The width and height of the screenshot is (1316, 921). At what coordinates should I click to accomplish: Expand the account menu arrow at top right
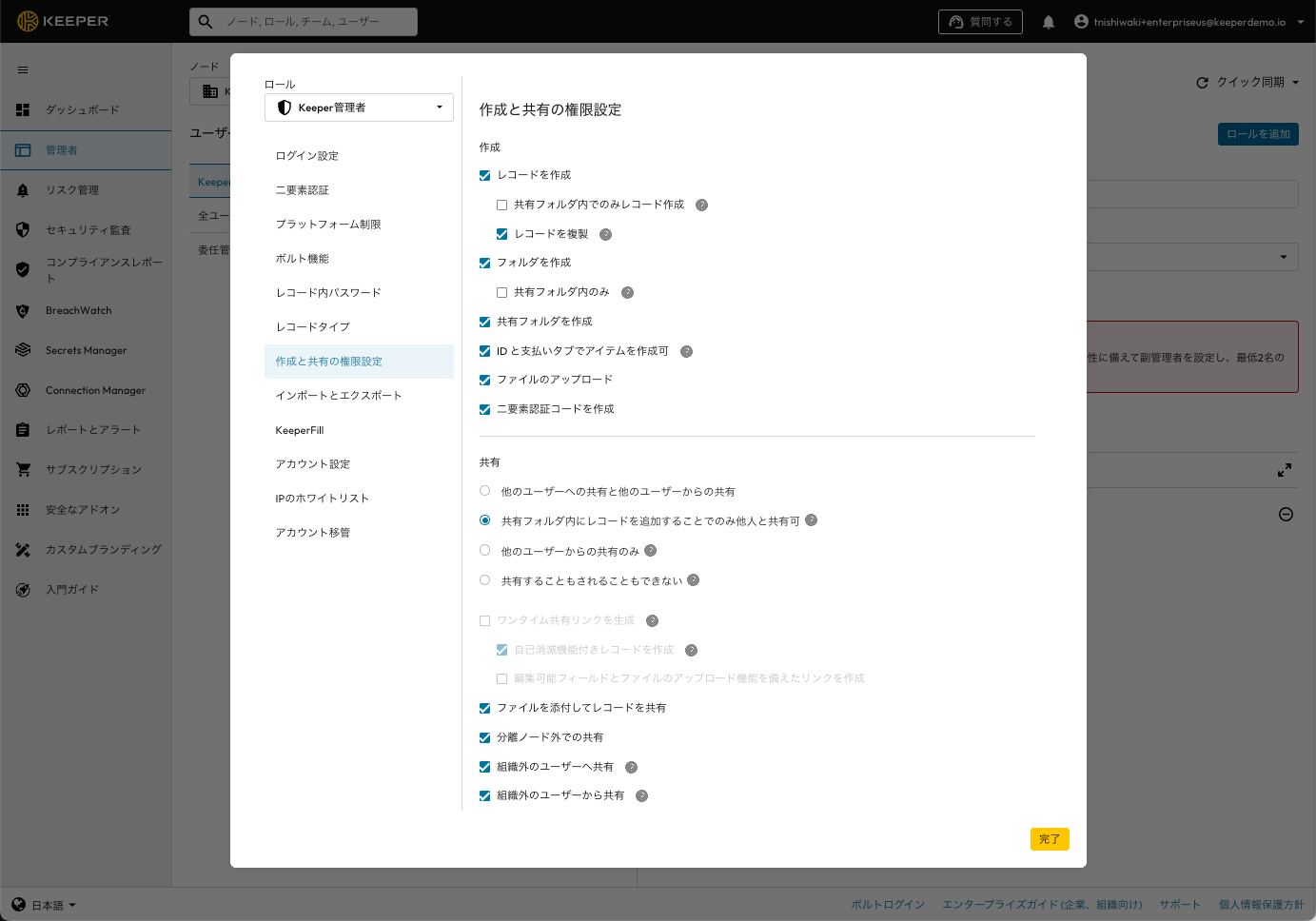click(1301, 22)
